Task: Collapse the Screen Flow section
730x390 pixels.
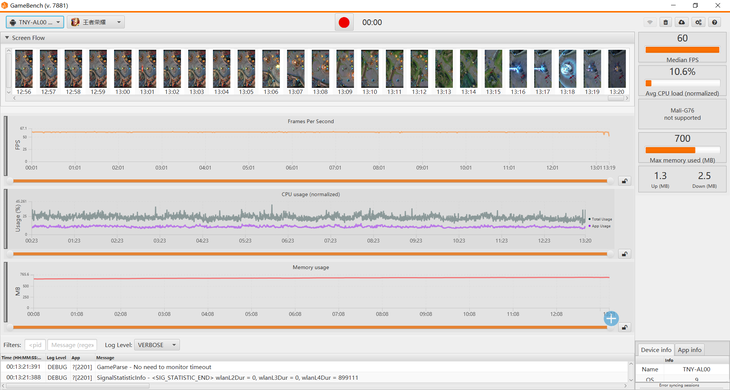Action: (7, 38)
